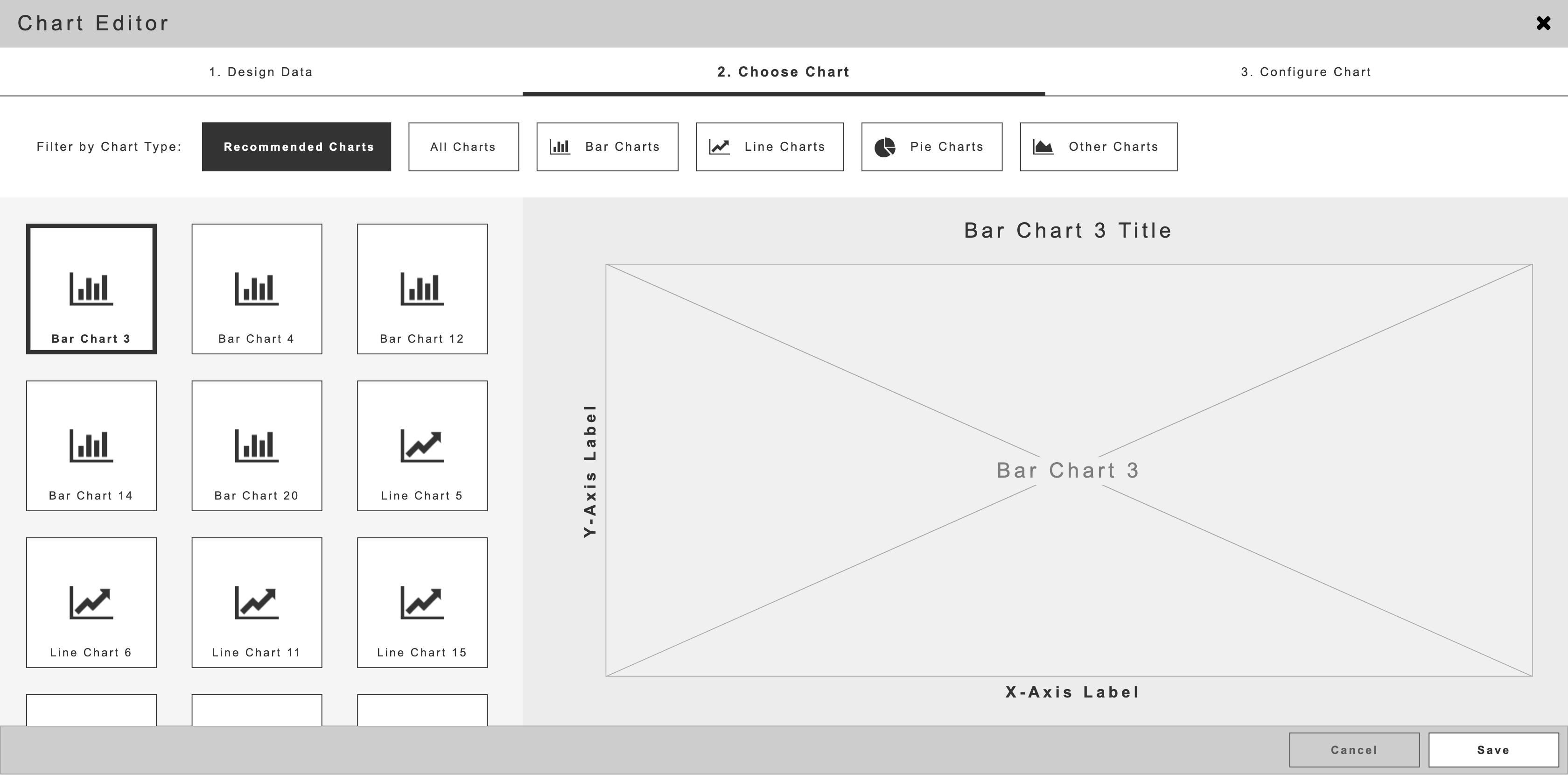Close the Chart Editor dialog
This screenshot has width=1568, height=775.
coord(1544,23)
